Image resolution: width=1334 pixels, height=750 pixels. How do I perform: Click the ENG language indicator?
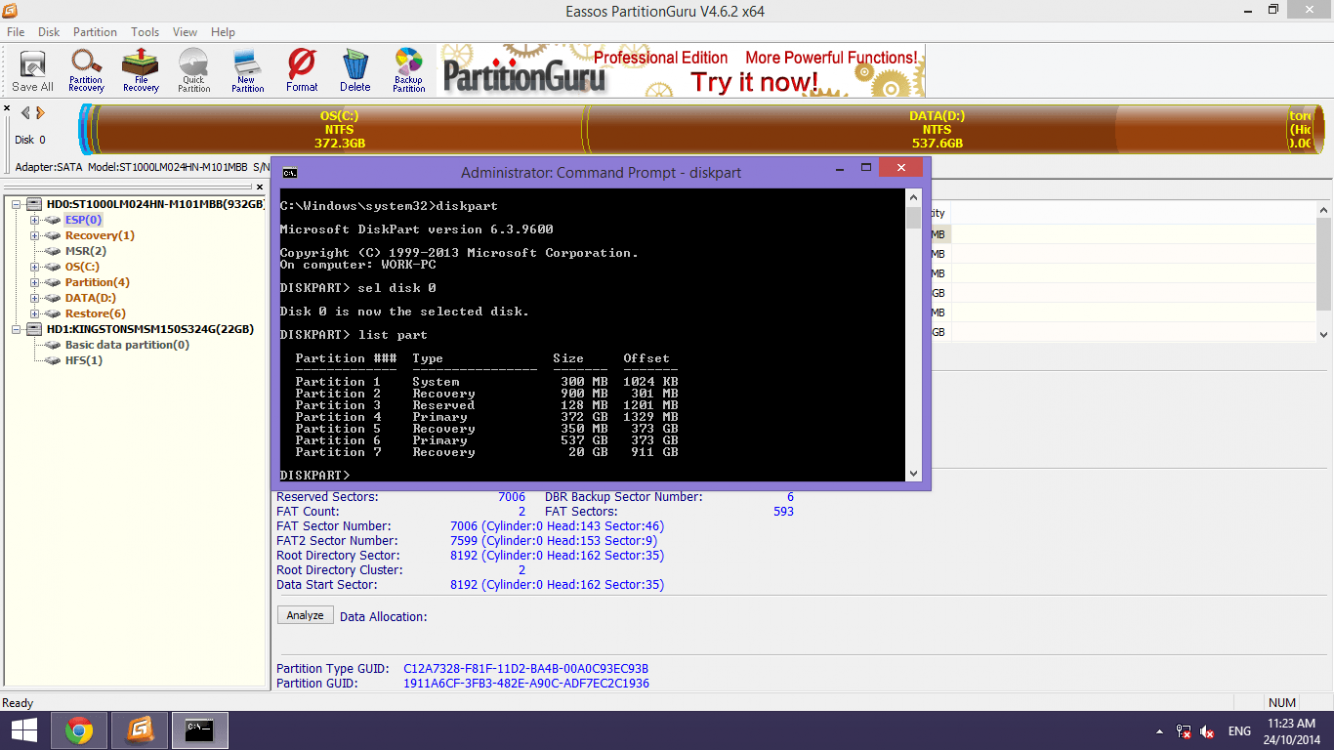click(1239, 732)
